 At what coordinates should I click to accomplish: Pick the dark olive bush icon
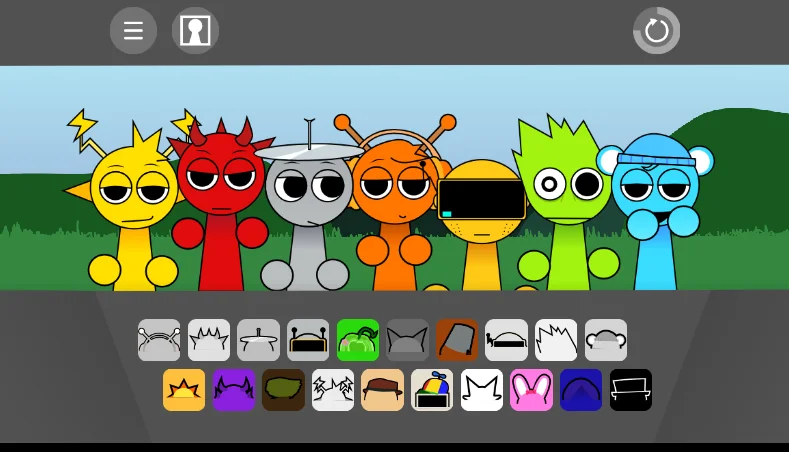283,390
